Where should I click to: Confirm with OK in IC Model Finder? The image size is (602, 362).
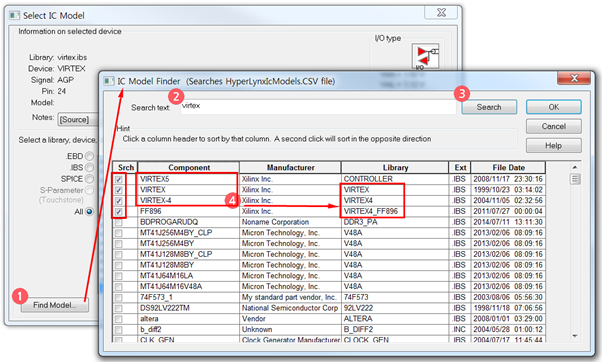click(x=553, y=107)
